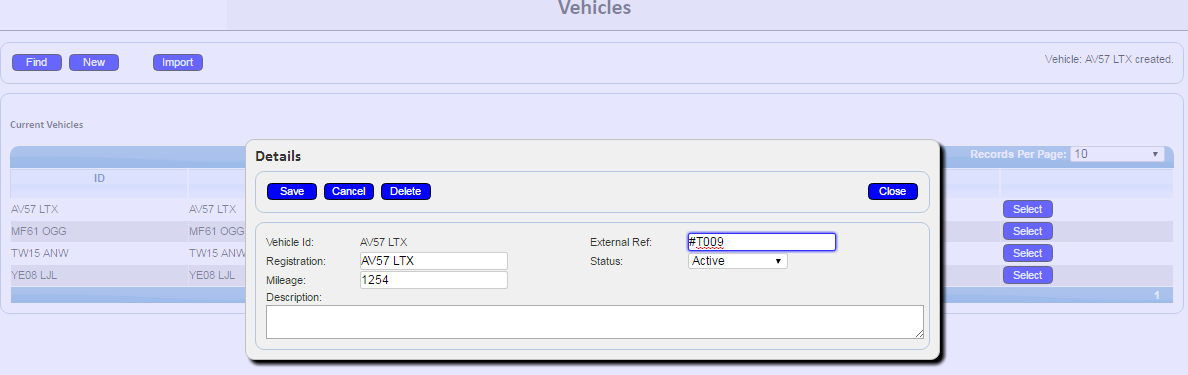Click the TW15 ANW ID cell
This screenshot has width=1188, height=375.
(x=35, y=253)
